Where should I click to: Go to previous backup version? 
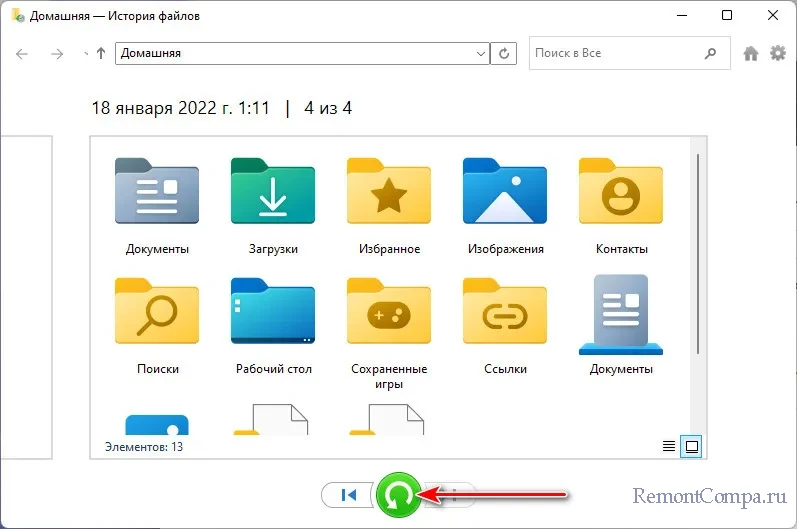pyautogui.click(x=347, y=494)
